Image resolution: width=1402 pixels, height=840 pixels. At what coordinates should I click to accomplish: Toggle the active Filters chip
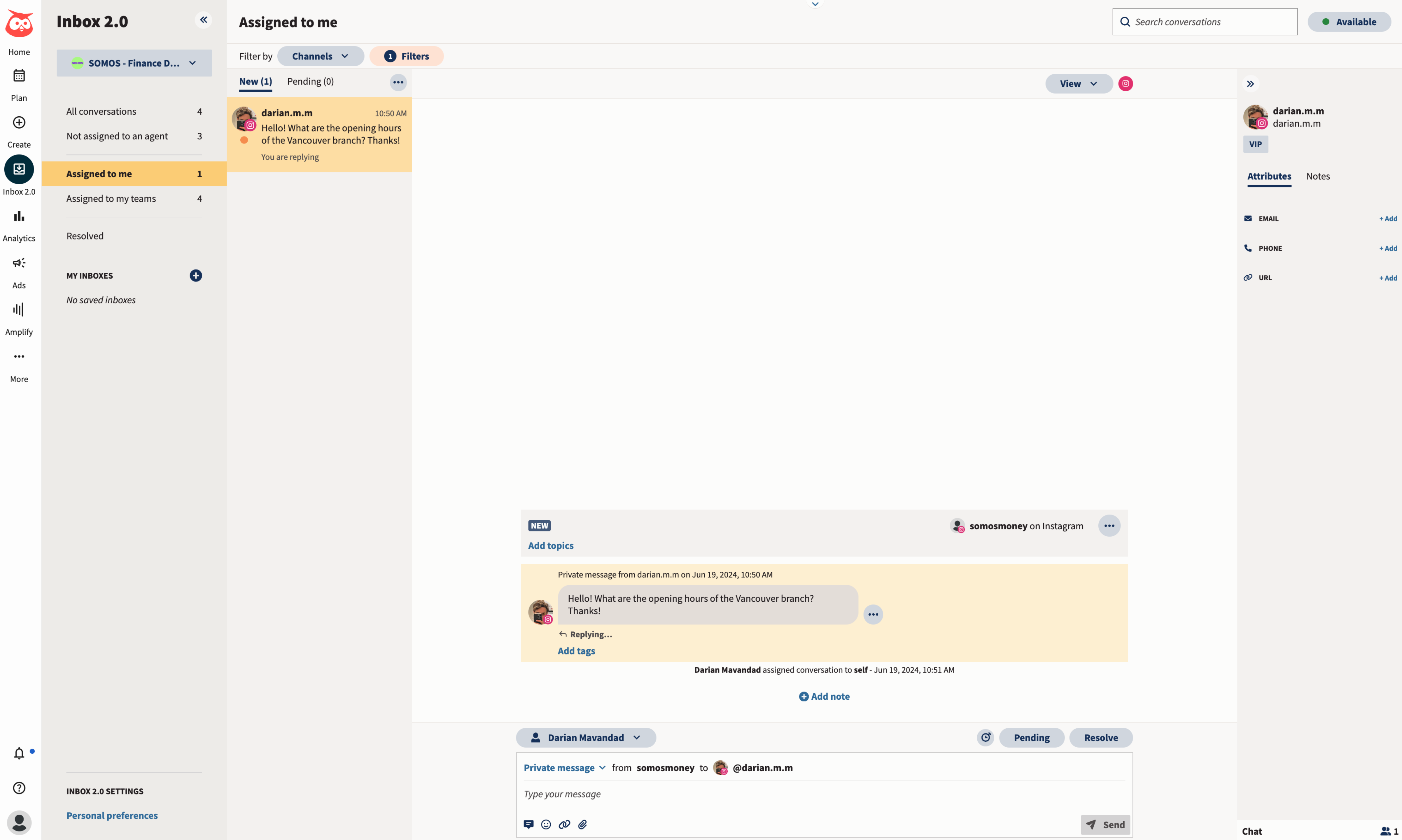(406, 56)
